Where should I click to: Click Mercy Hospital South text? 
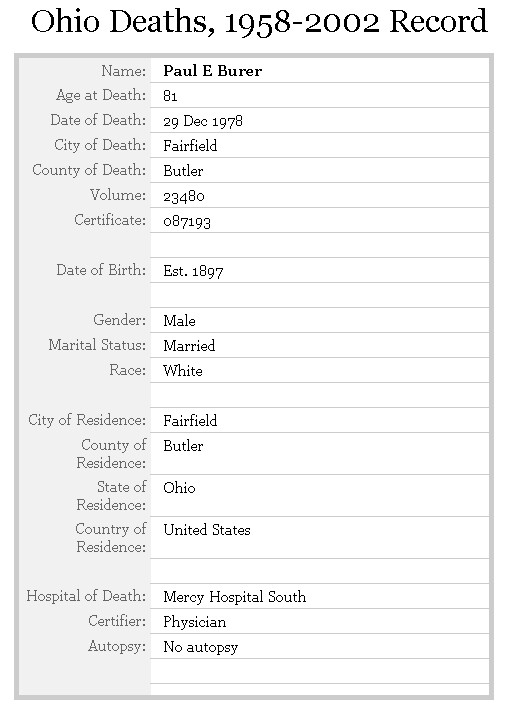235,597
